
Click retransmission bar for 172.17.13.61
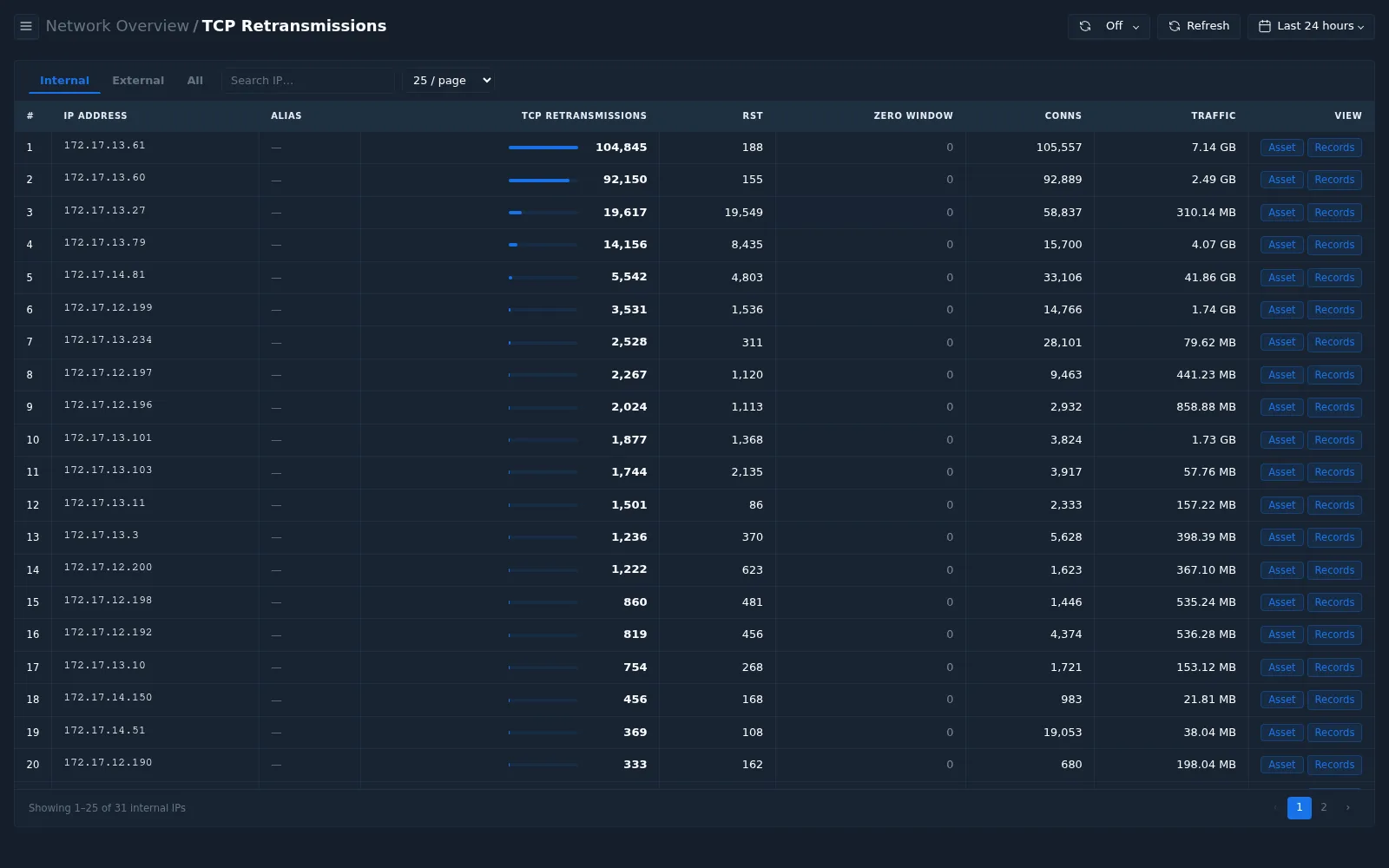click(543, 148)
